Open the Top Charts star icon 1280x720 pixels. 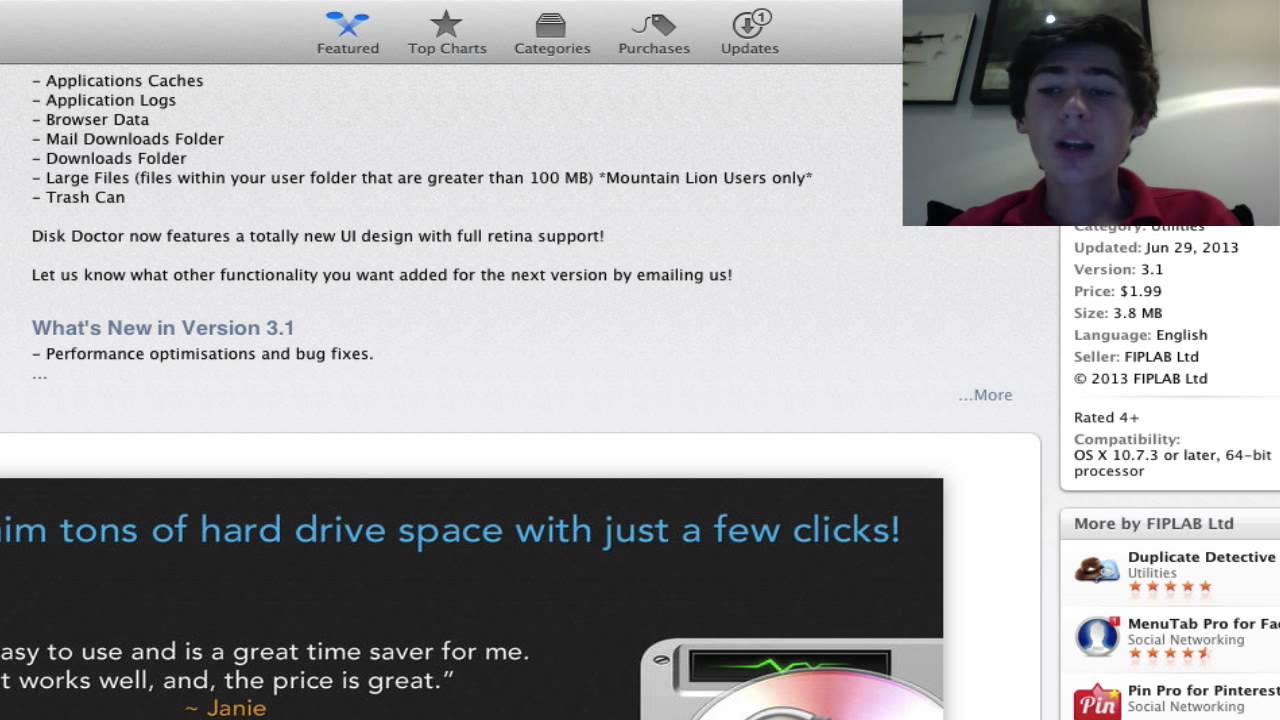pyautogui.click(x=446, y=24)
